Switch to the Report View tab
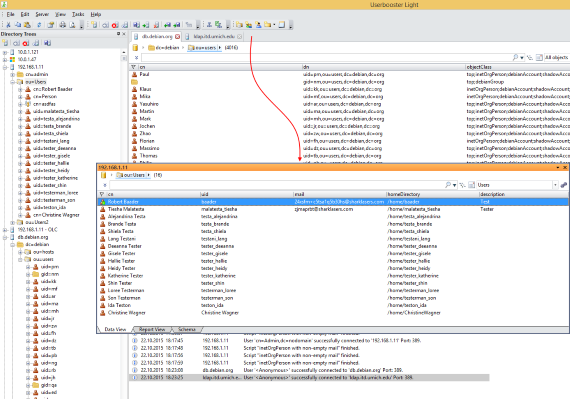The width and height of the screenshot is (570, 399). click(152, 329)
